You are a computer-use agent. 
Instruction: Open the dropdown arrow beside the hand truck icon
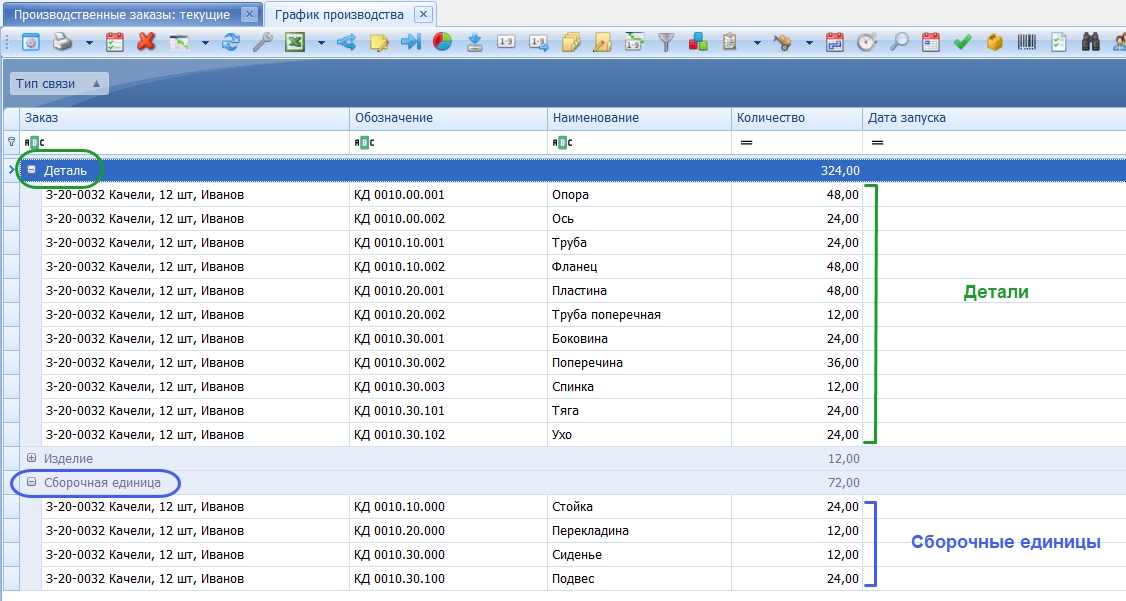click(809, 43)
